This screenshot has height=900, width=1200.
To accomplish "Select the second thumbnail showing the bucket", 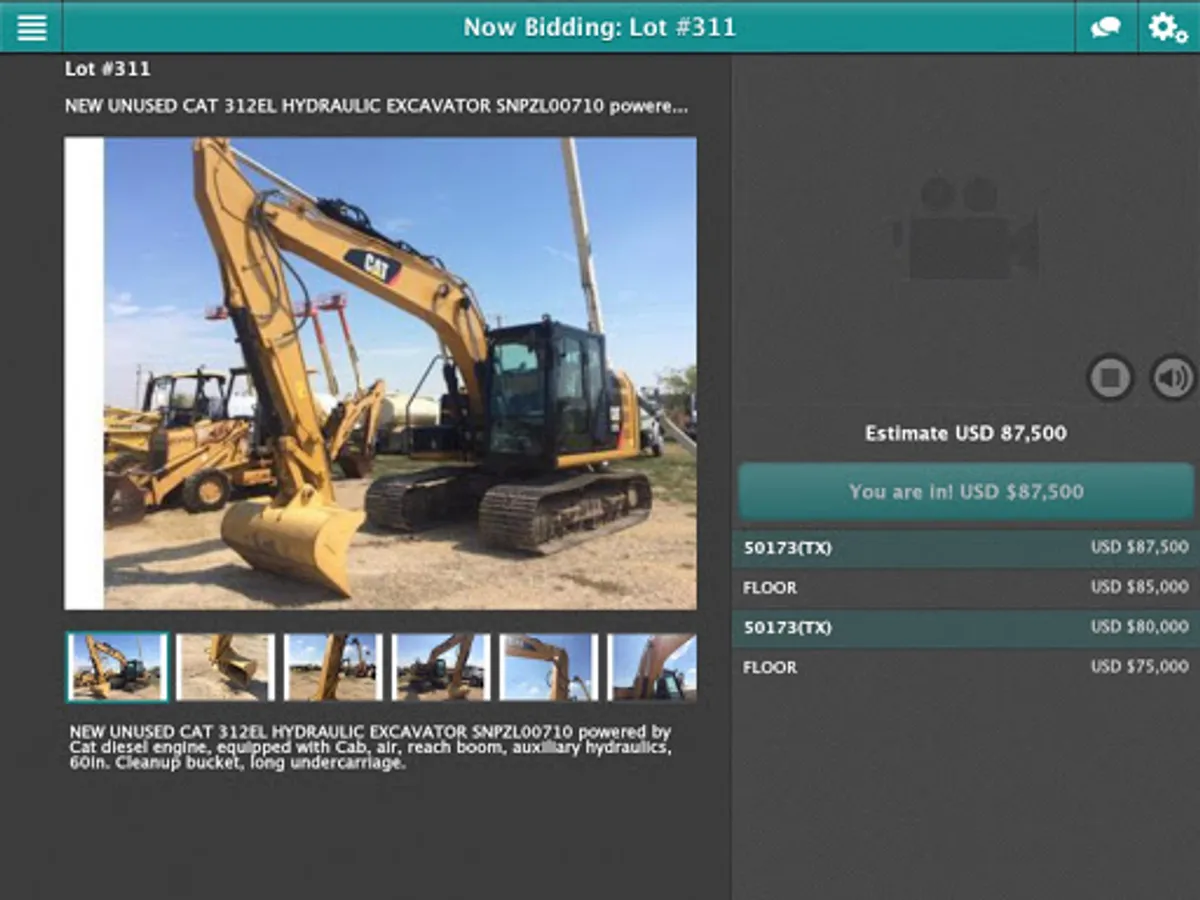I will coord(226,666).
